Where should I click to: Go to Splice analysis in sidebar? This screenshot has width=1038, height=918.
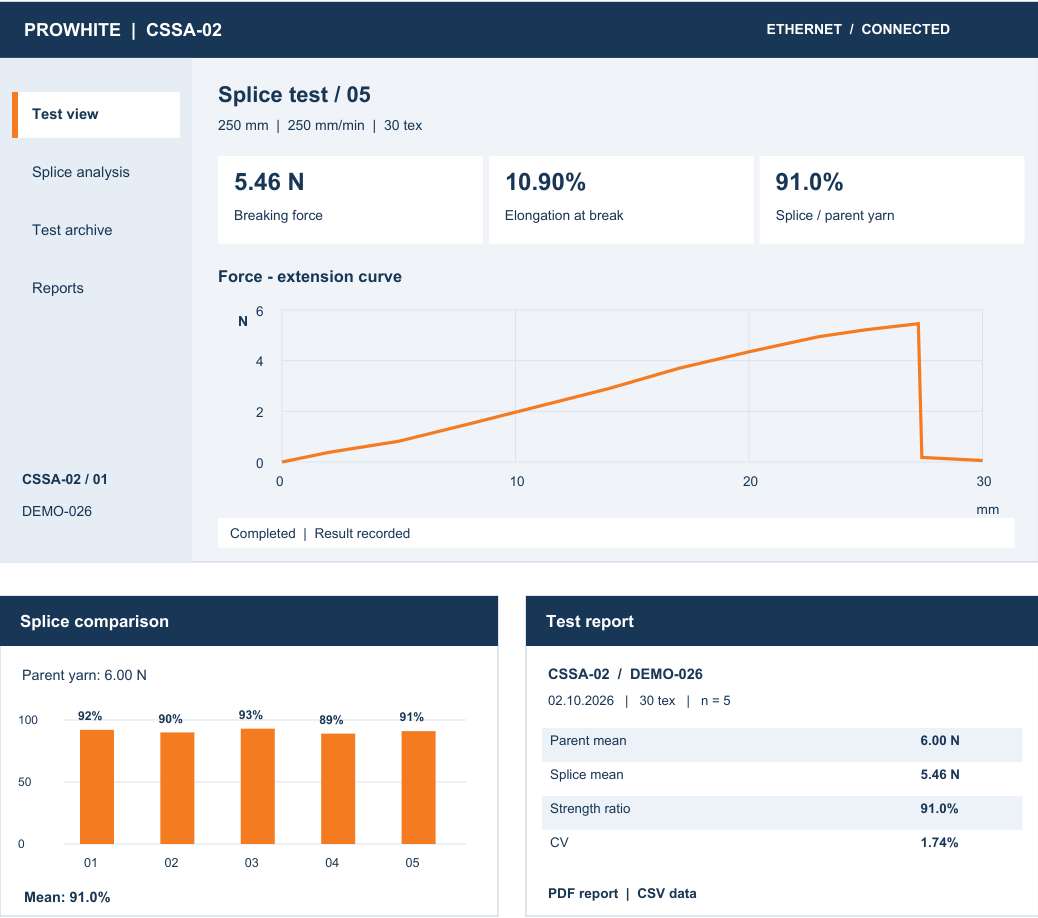[81, 172]
